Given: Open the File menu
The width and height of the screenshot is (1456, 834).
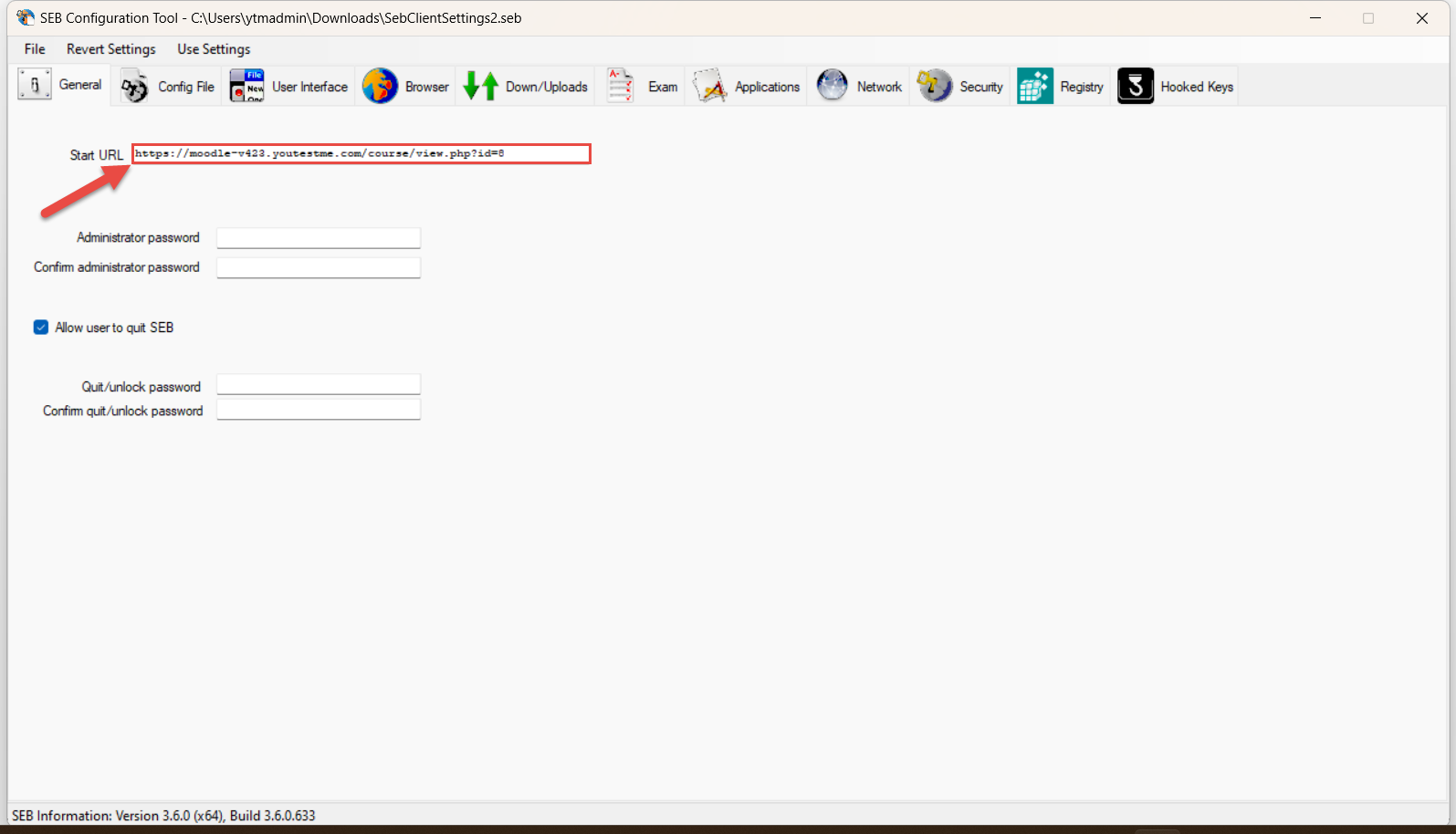Looking at the screenshot, I should pos(35,49).
